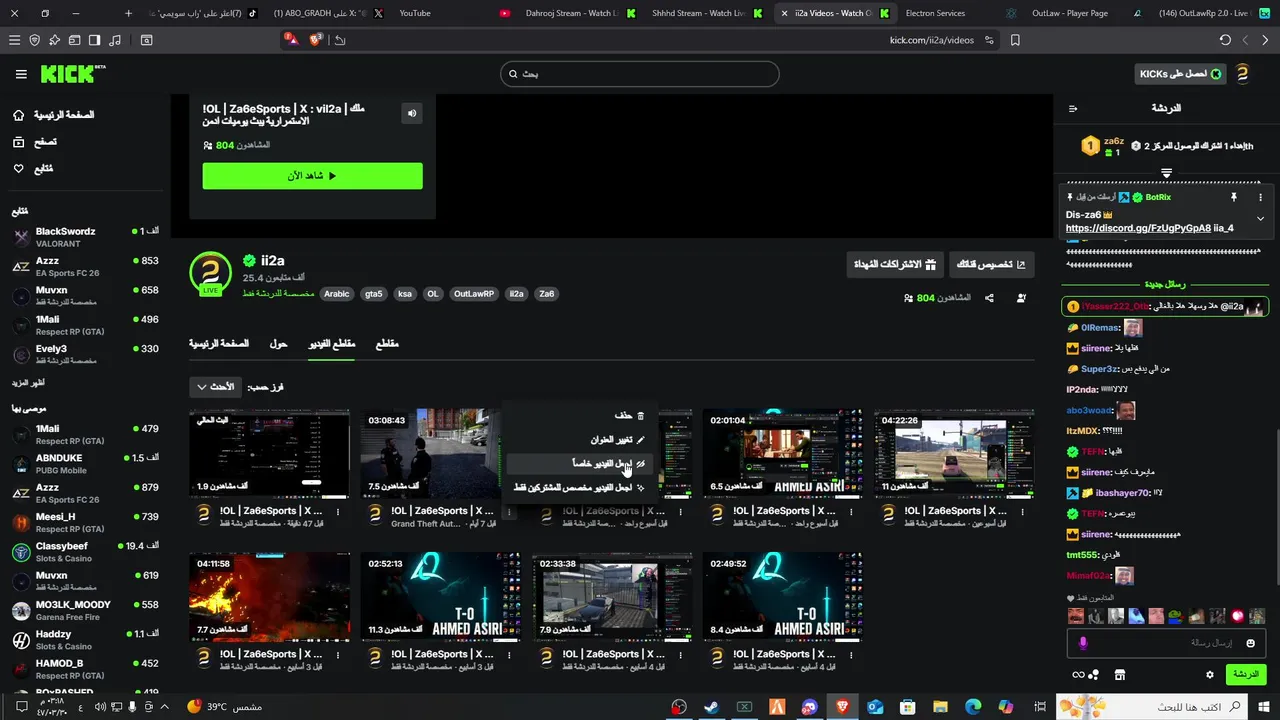Mute the live stream preview sound

[x=412, y=113]
